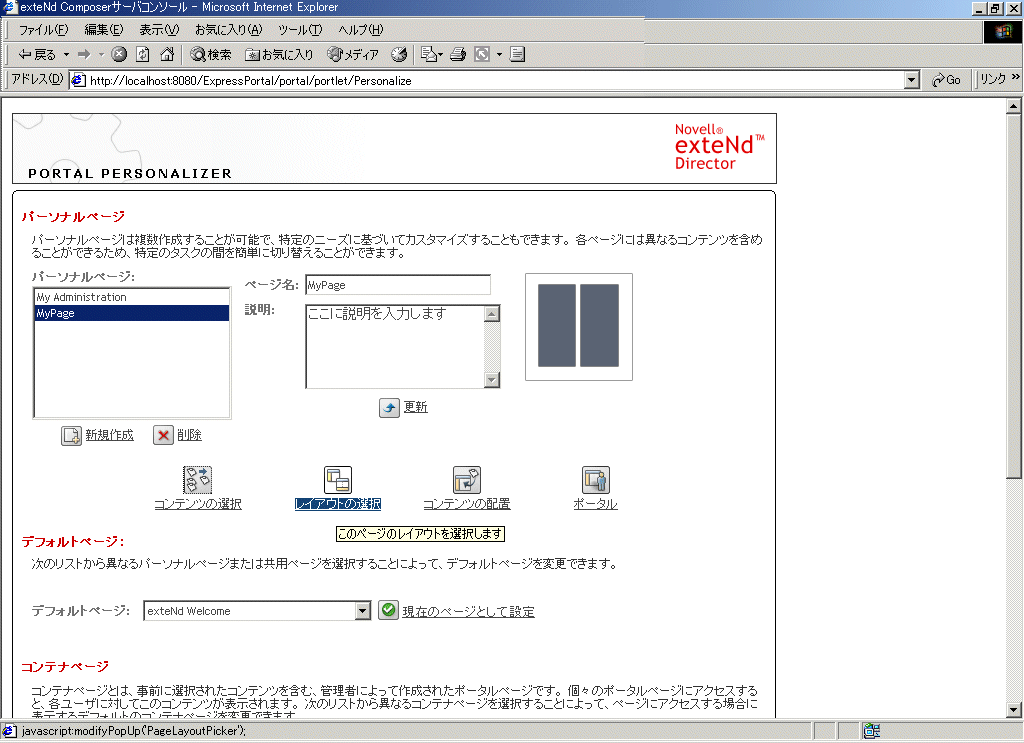Screen dimensions: 1024x743
Task: Click description box scroll down arrow
Action: click(x=492, y=379)
